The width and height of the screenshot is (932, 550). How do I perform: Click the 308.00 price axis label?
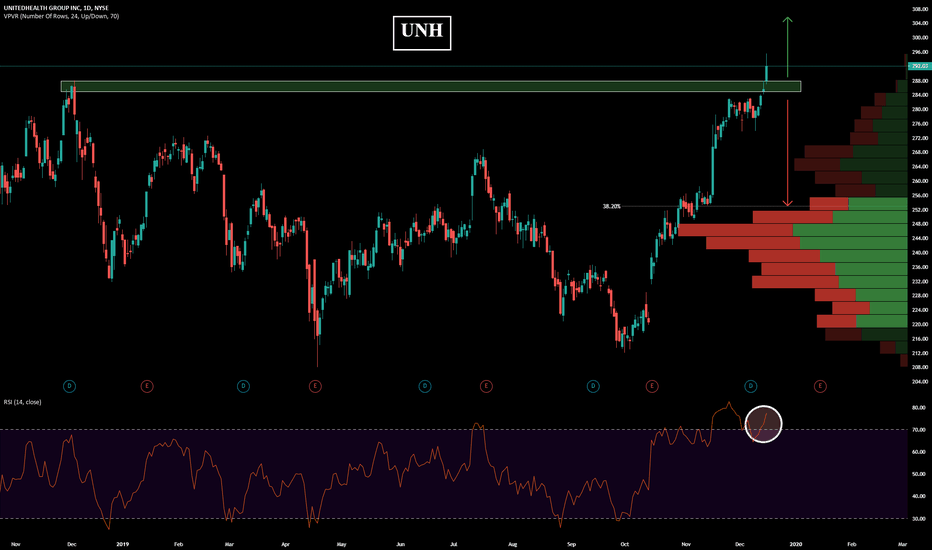(920, 8)
